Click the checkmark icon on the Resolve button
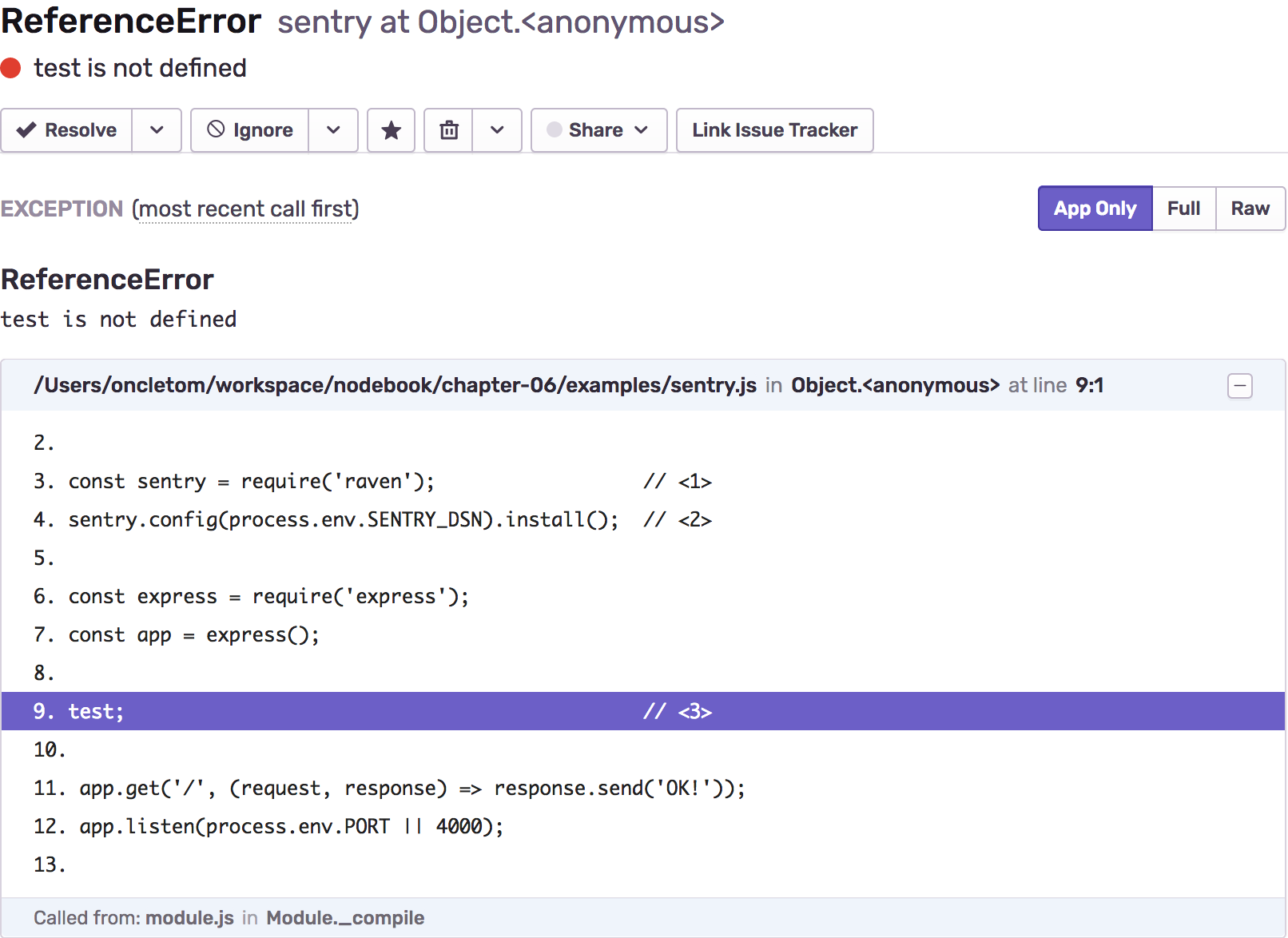 tap(26, 129)
